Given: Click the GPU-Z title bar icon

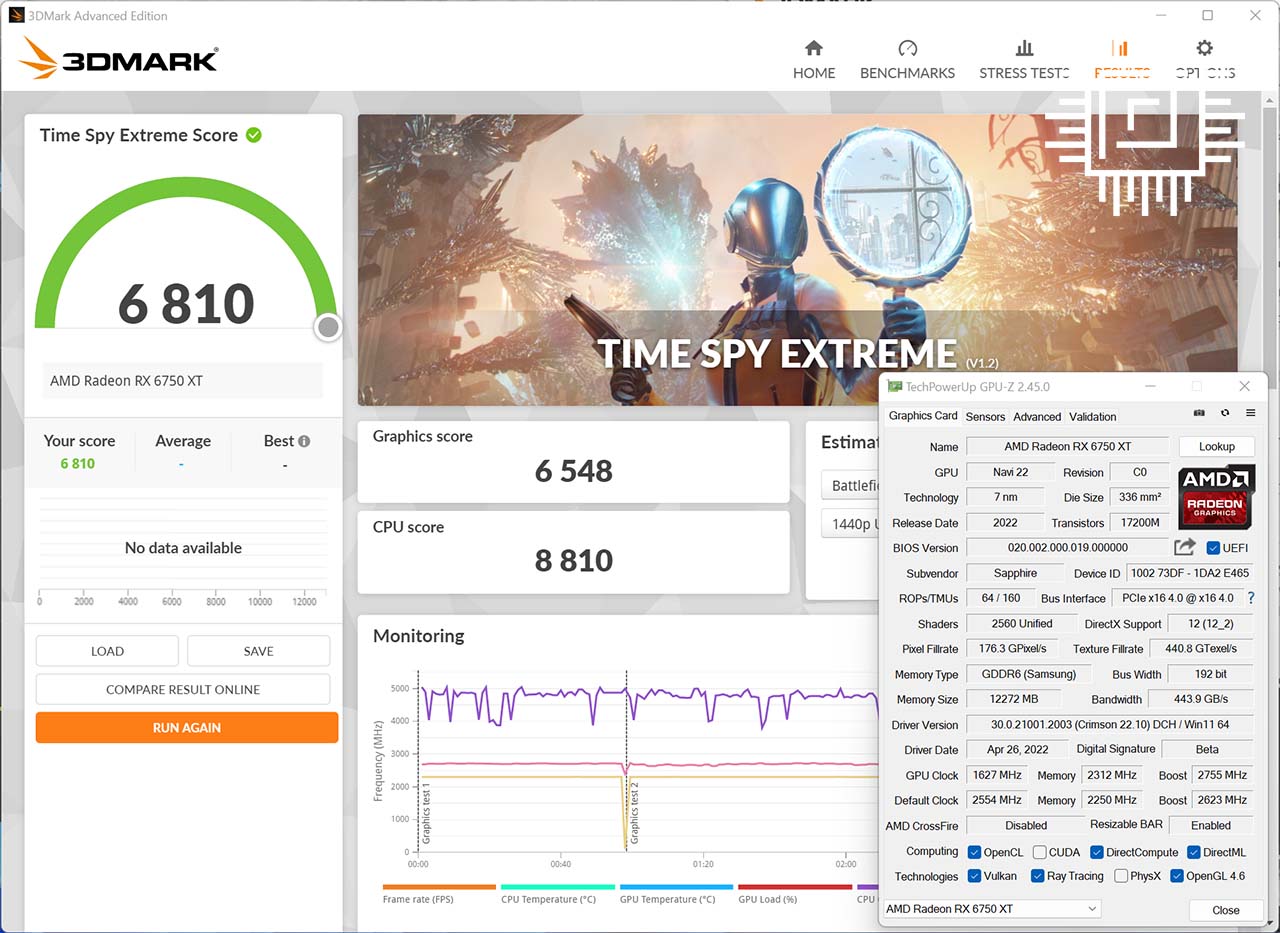Looking at the screenshot, I should pos(895,386).
